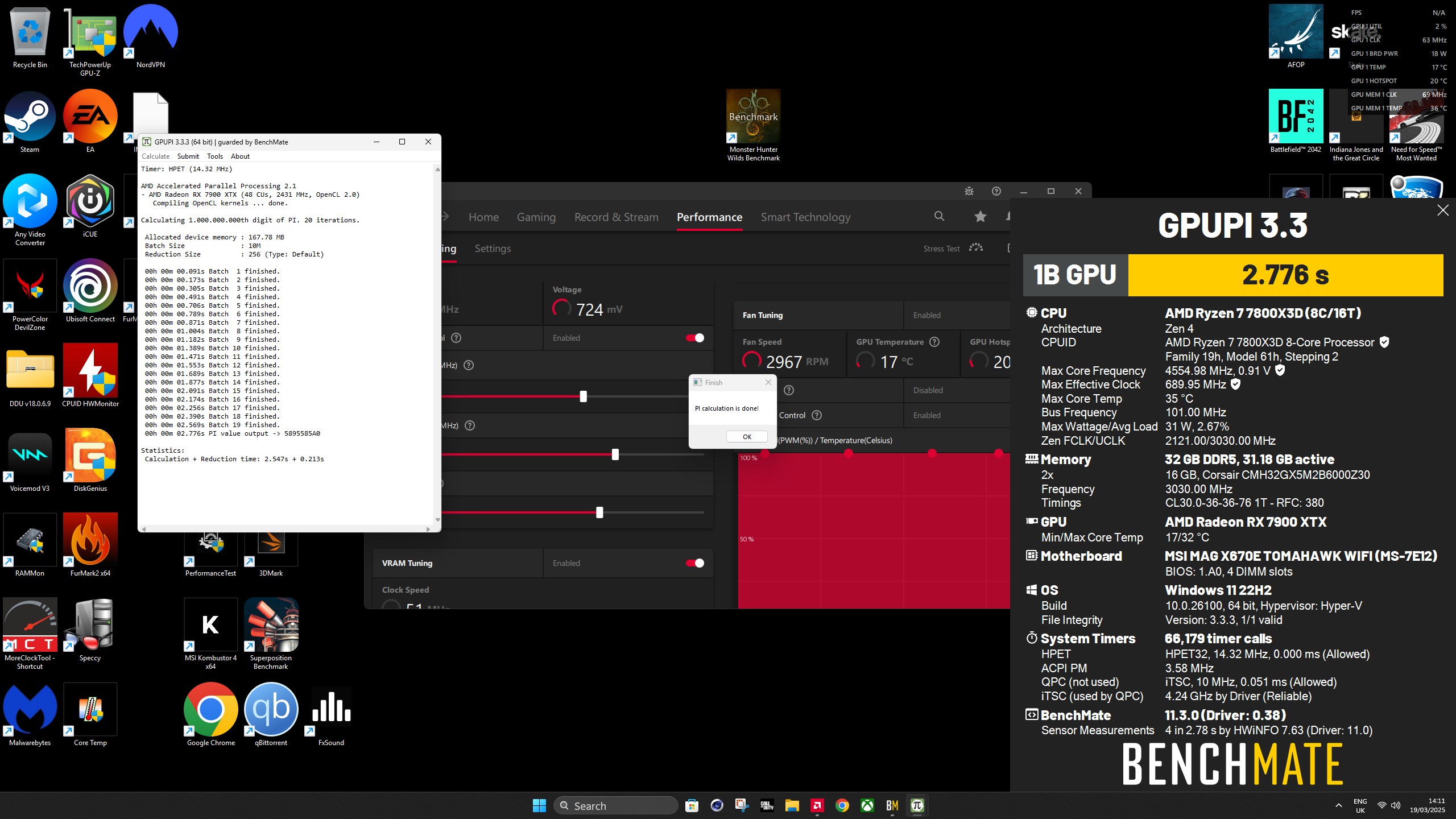Screen dimensions: 1456x819
Task: Toggle the Voltage row Enabled switch
Action: (x=695, y=338)
